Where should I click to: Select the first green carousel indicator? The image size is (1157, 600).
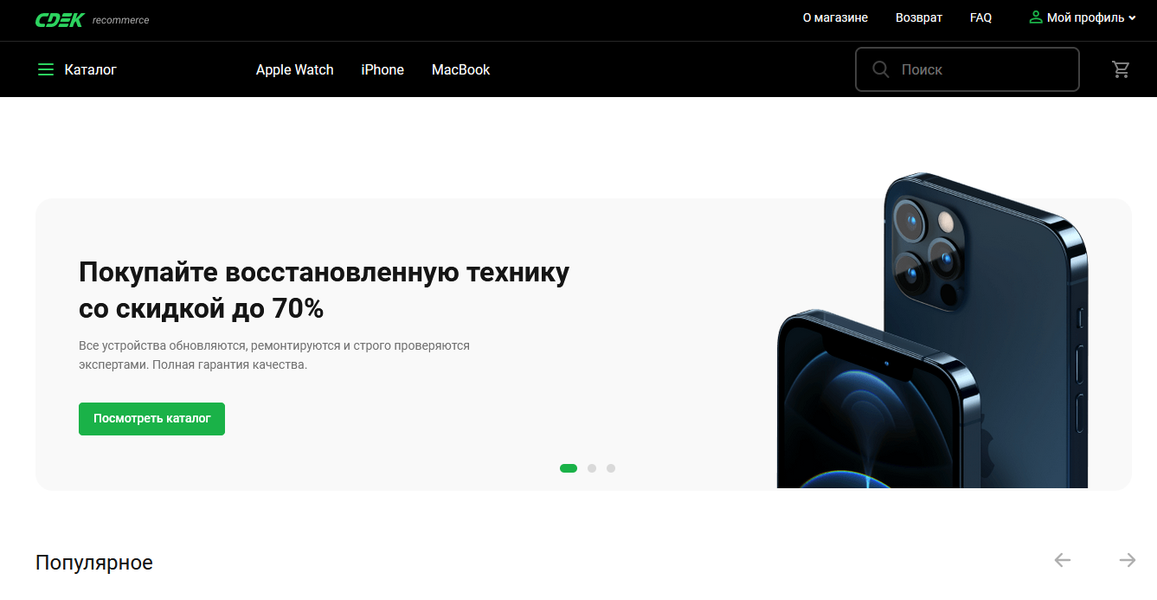[568, 468]
